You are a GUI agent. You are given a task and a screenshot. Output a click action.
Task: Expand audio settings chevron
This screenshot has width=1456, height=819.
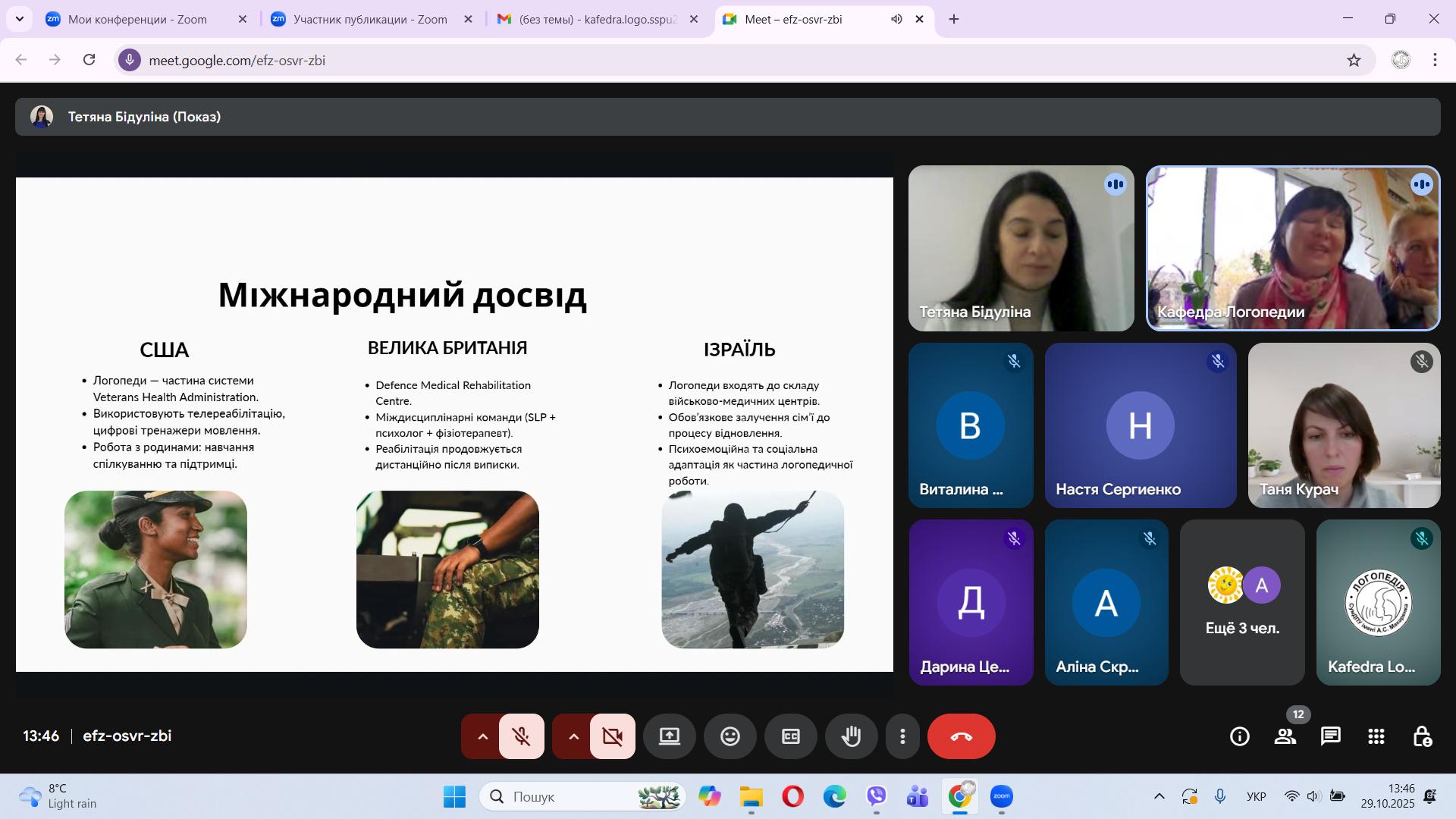pyautogui.click(x=482, y=736)
